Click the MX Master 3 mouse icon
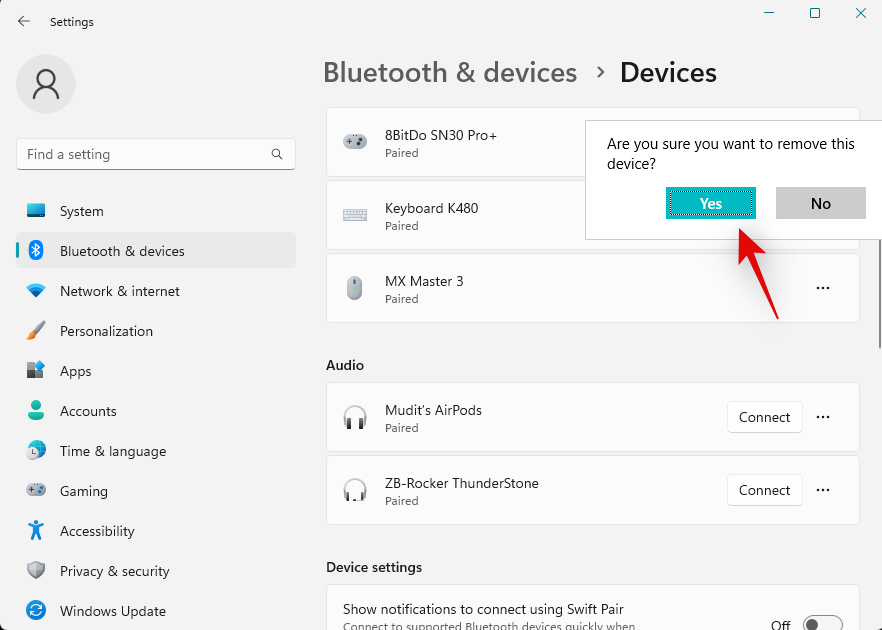 pyautogui.click(x=354, y=289)
